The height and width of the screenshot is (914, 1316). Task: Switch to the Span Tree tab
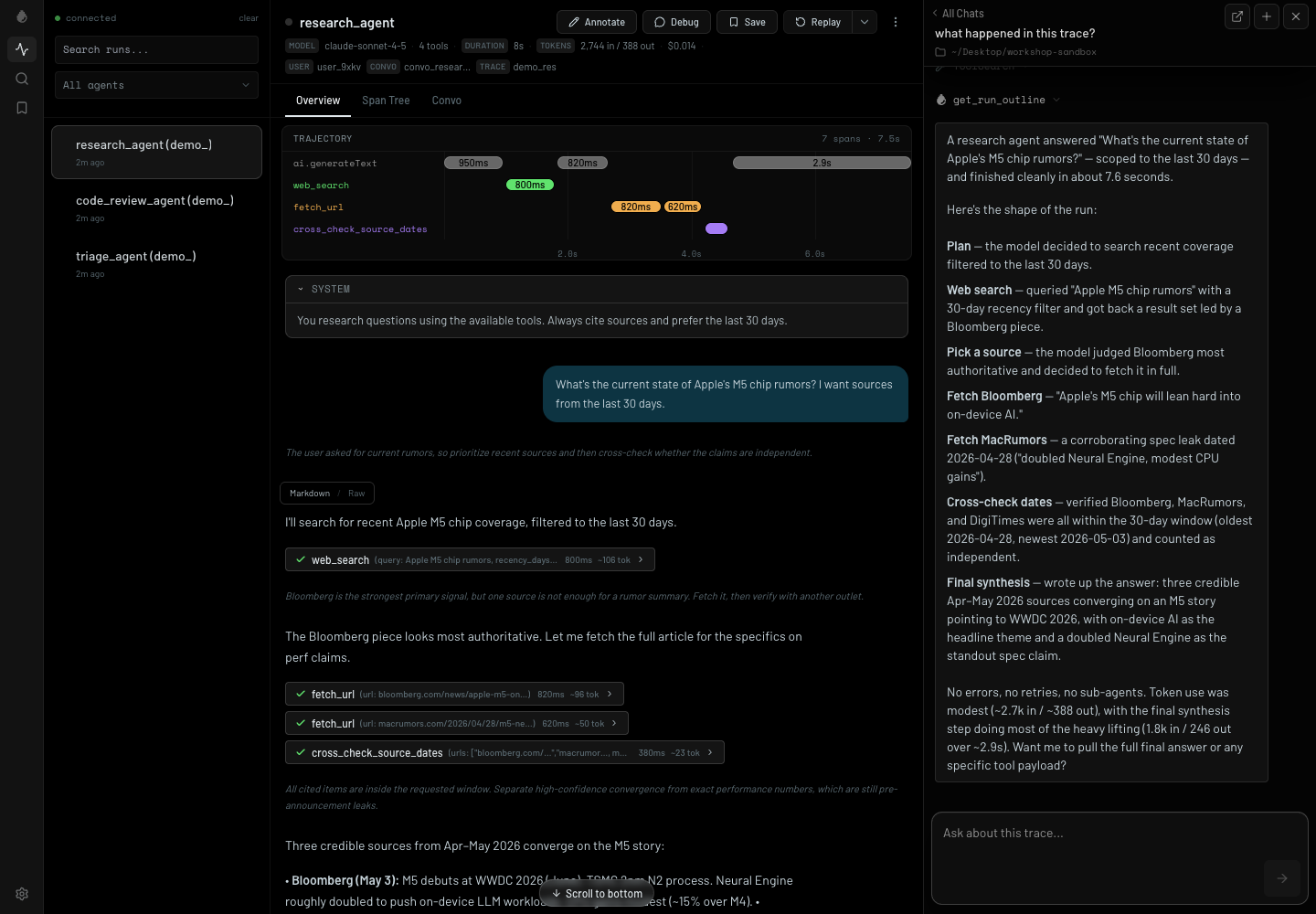(386, 101)
